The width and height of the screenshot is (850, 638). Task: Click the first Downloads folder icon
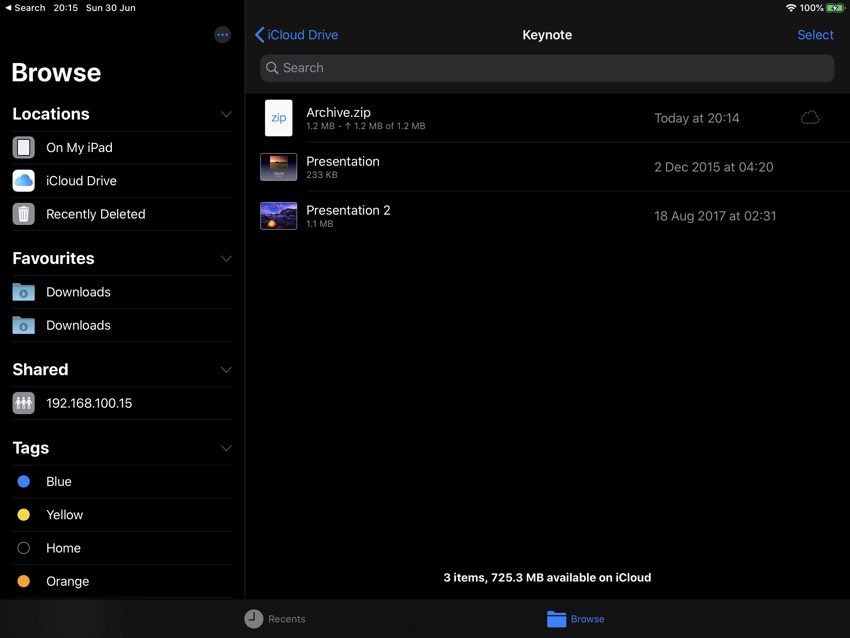coord(23,292)
